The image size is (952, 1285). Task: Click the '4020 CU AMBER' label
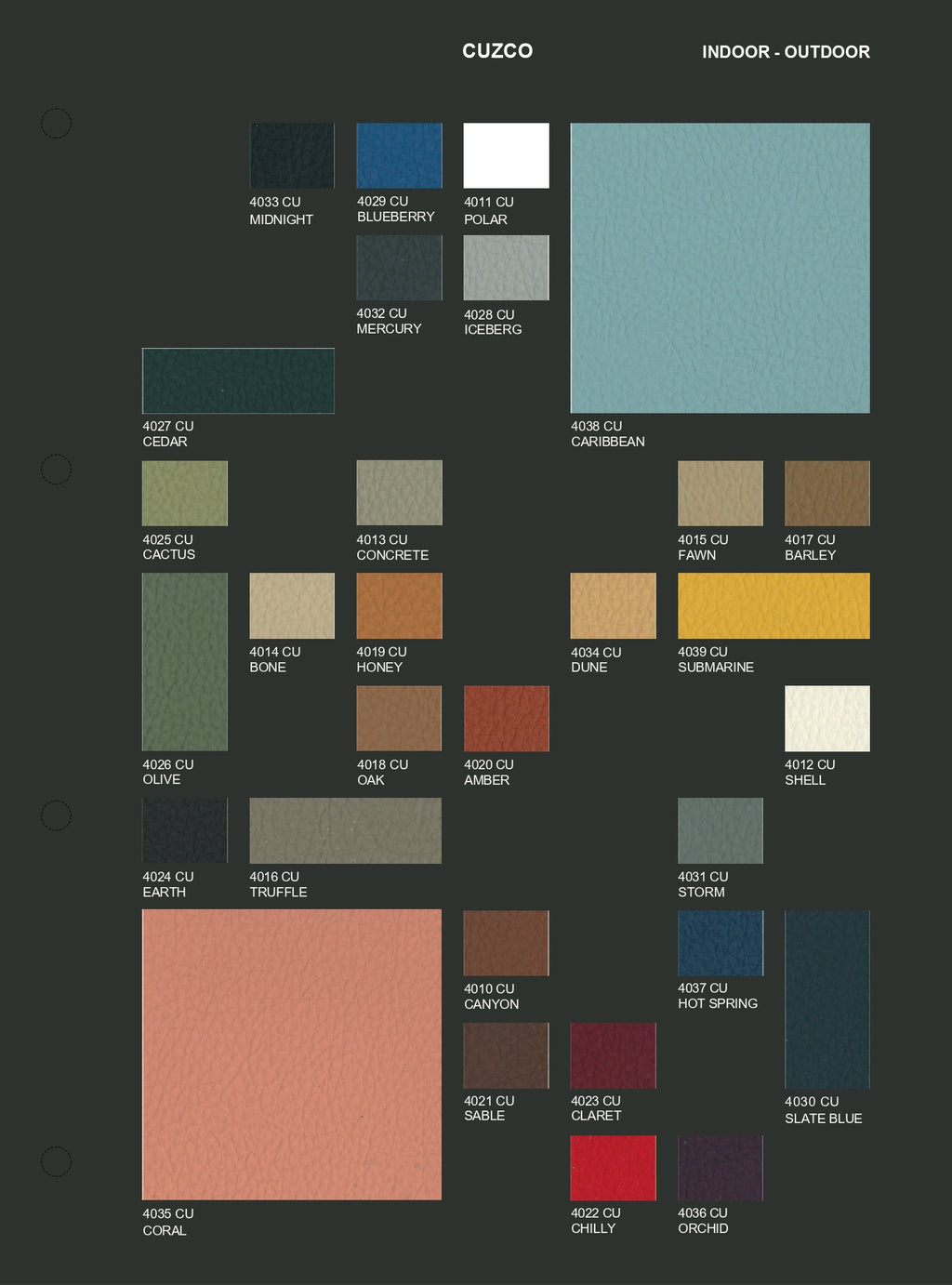[489, 772]
